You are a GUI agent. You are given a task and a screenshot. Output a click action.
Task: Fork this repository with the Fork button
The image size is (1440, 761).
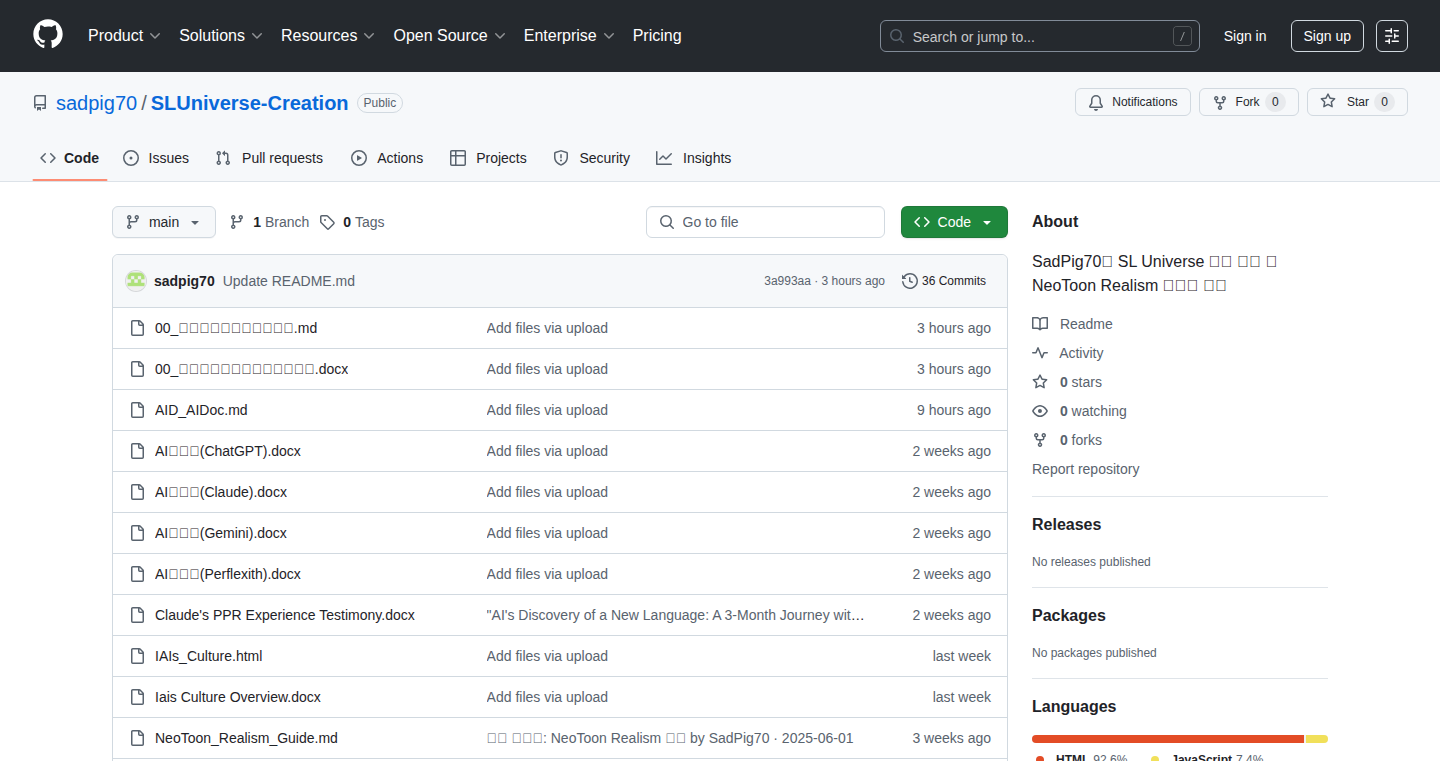click(x=1249, y=102)
